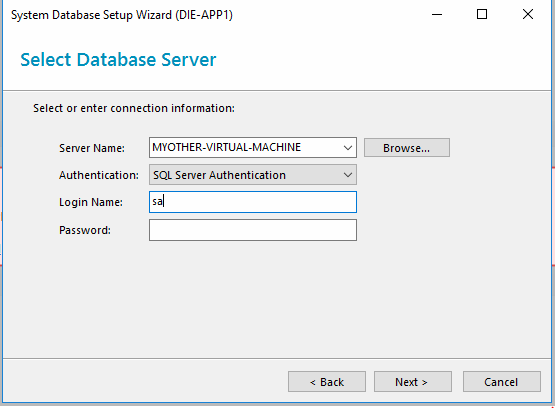Viewport: 555px width, 408px height.
Task: Minimize the System Database Setup Wizard window
Action: (x=437, y=15)
